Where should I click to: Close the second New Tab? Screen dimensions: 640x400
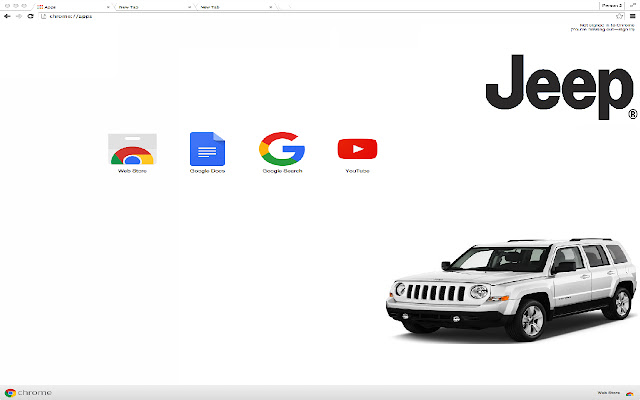[x=270, y=7]
